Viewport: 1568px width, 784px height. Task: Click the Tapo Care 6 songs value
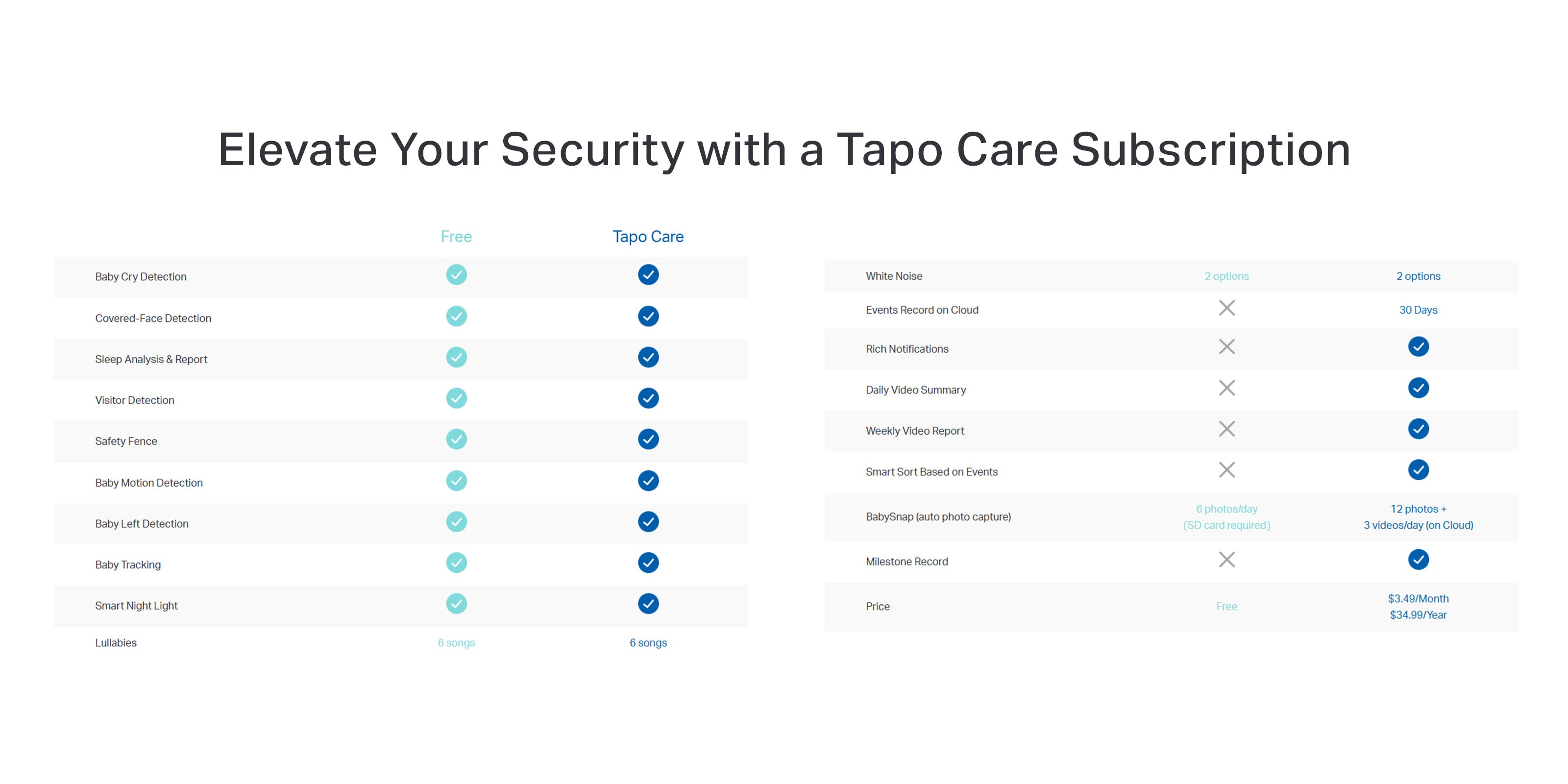[648, 643]
